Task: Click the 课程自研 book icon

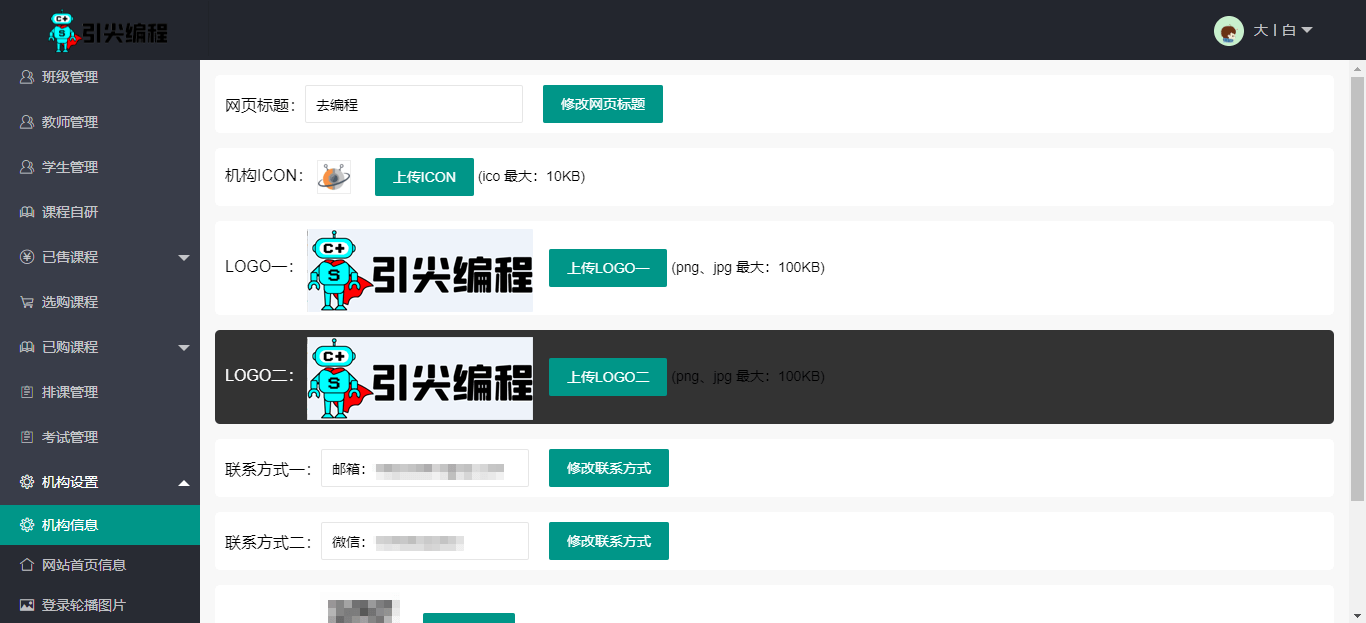Action: click(27, 212)
